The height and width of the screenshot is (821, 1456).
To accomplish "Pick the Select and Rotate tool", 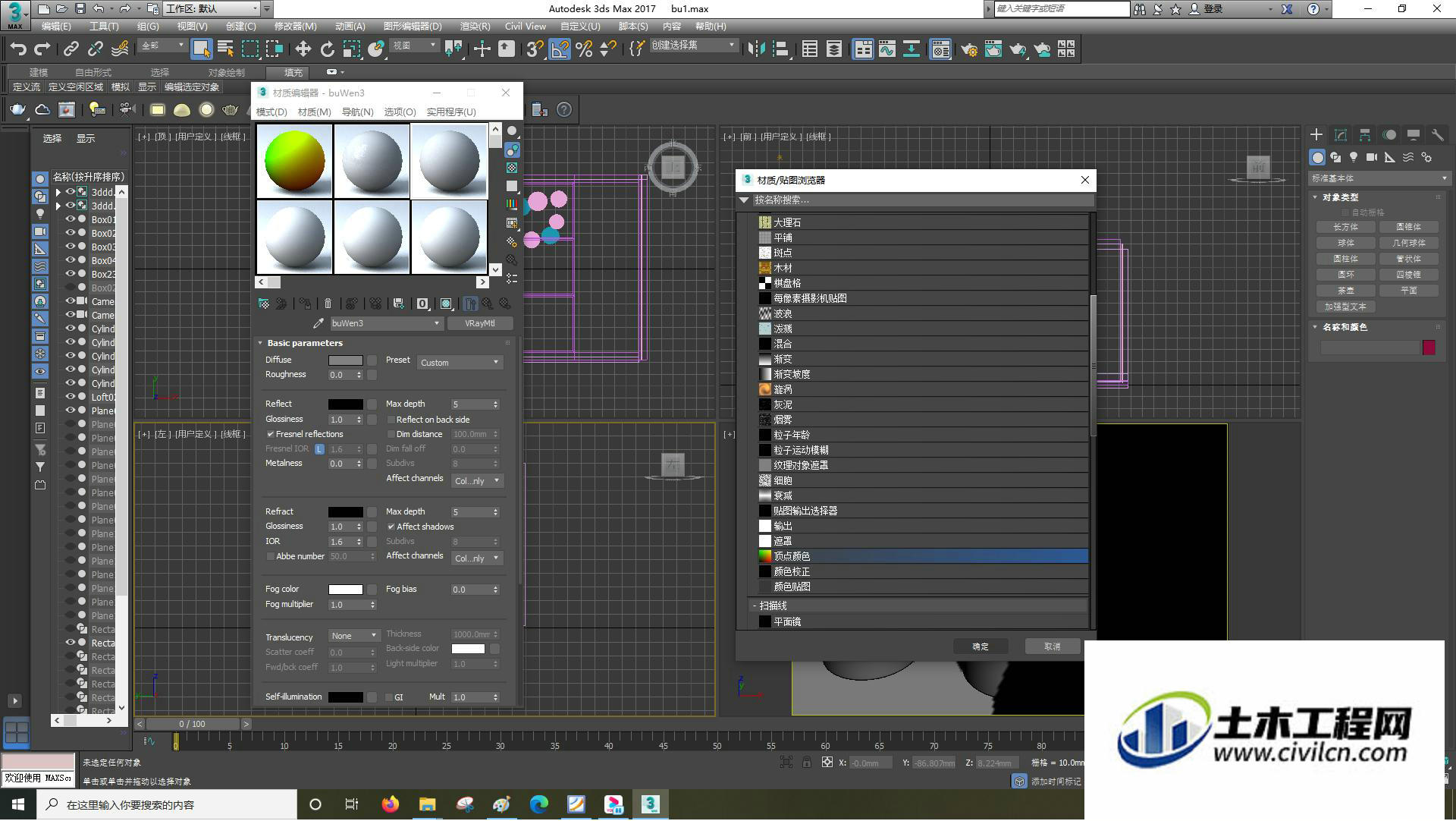I will click(327, 49).
